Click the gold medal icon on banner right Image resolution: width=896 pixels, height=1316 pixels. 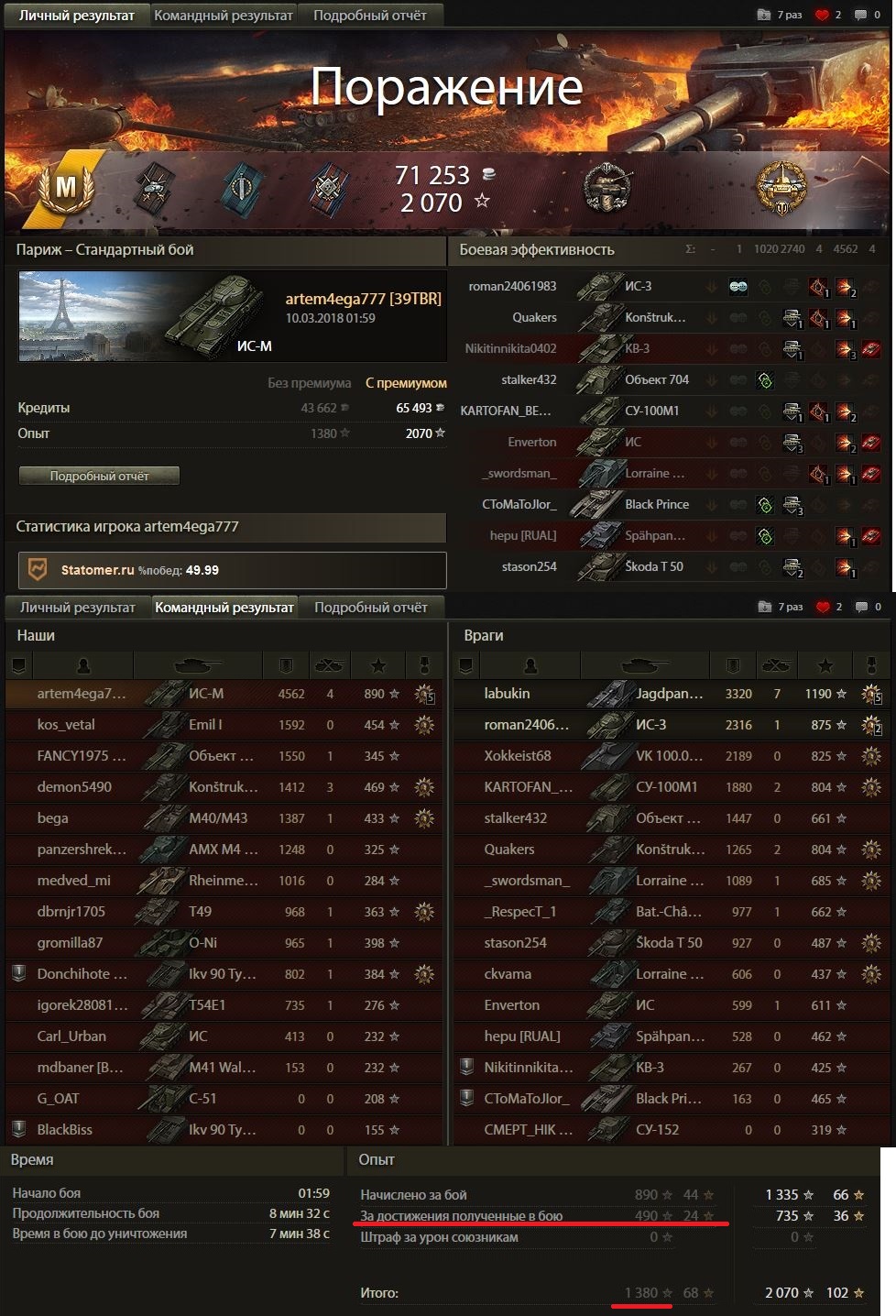[781, 189]
